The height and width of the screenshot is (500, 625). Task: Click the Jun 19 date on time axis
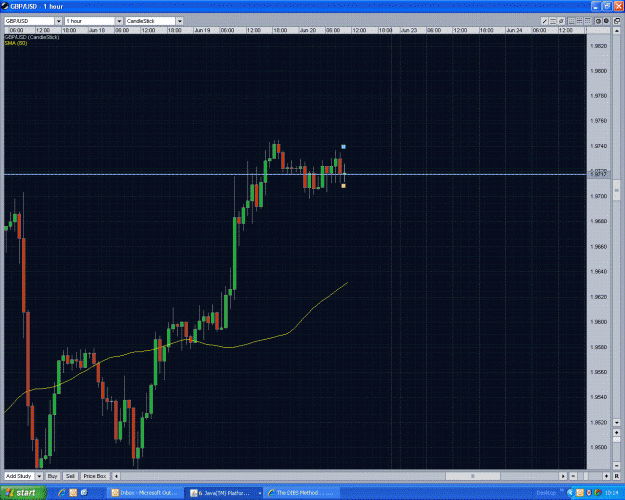[202, 30]
